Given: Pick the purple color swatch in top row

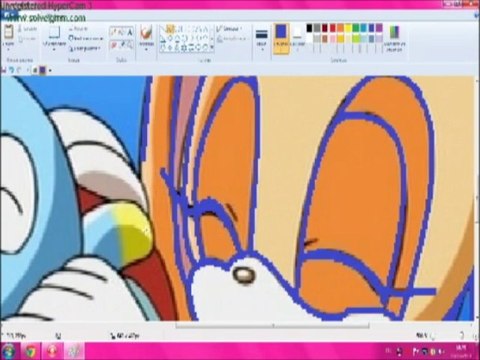Looking at the screenshot, I should [x=379, y=28].
